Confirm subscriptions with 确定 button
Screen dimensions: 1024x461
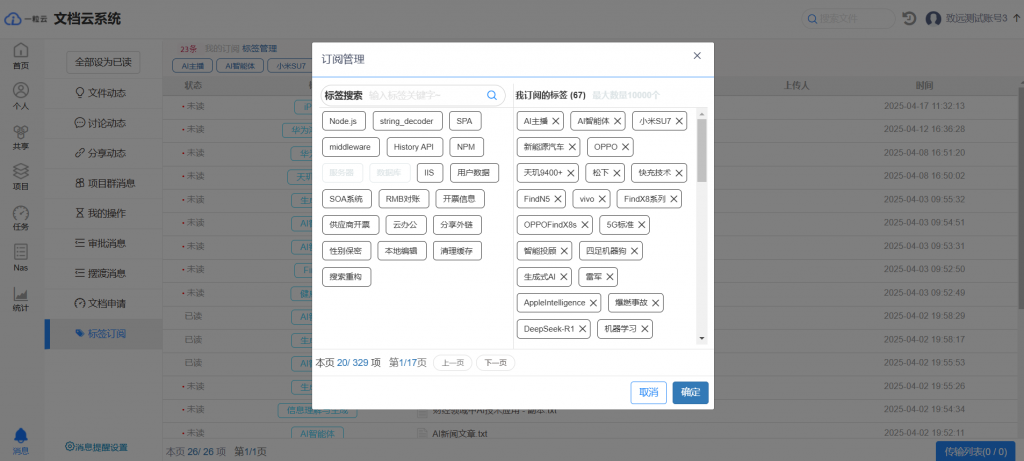point(690,393)
